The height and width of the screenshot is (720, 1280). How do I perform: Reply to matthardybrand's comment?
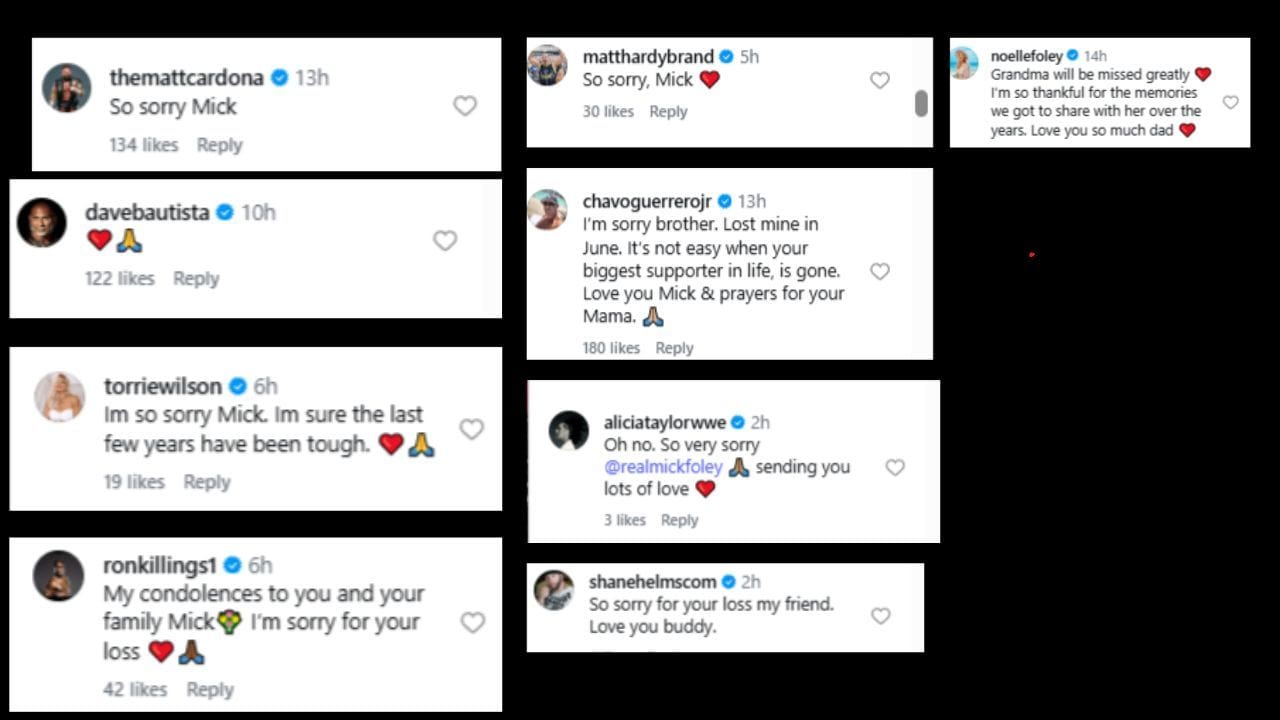click(x=668, y=111)
